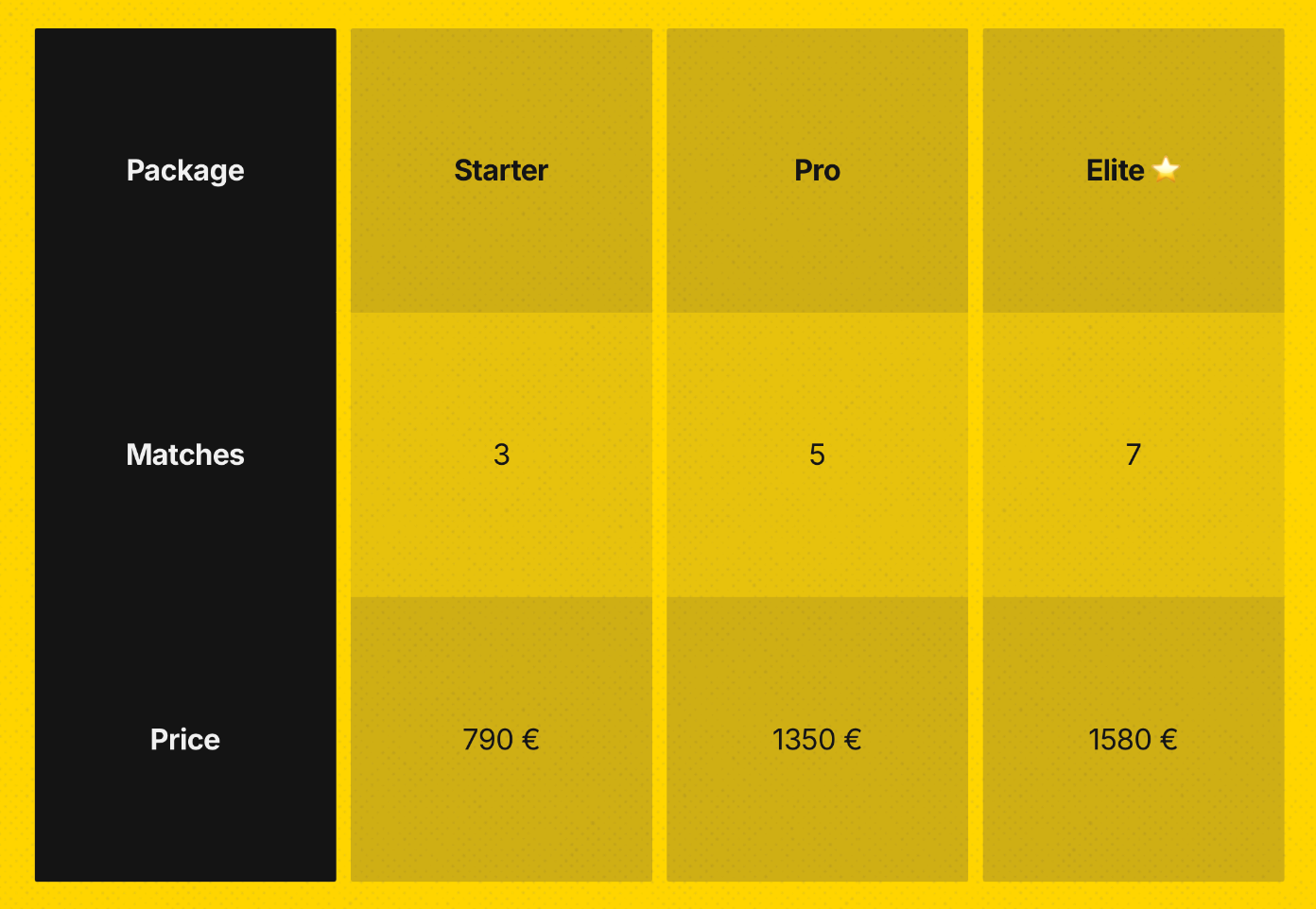This screenshot has width=1316, height=909.
Task: Select the Elite matches value 7
Action: [x=1133, y=454]
